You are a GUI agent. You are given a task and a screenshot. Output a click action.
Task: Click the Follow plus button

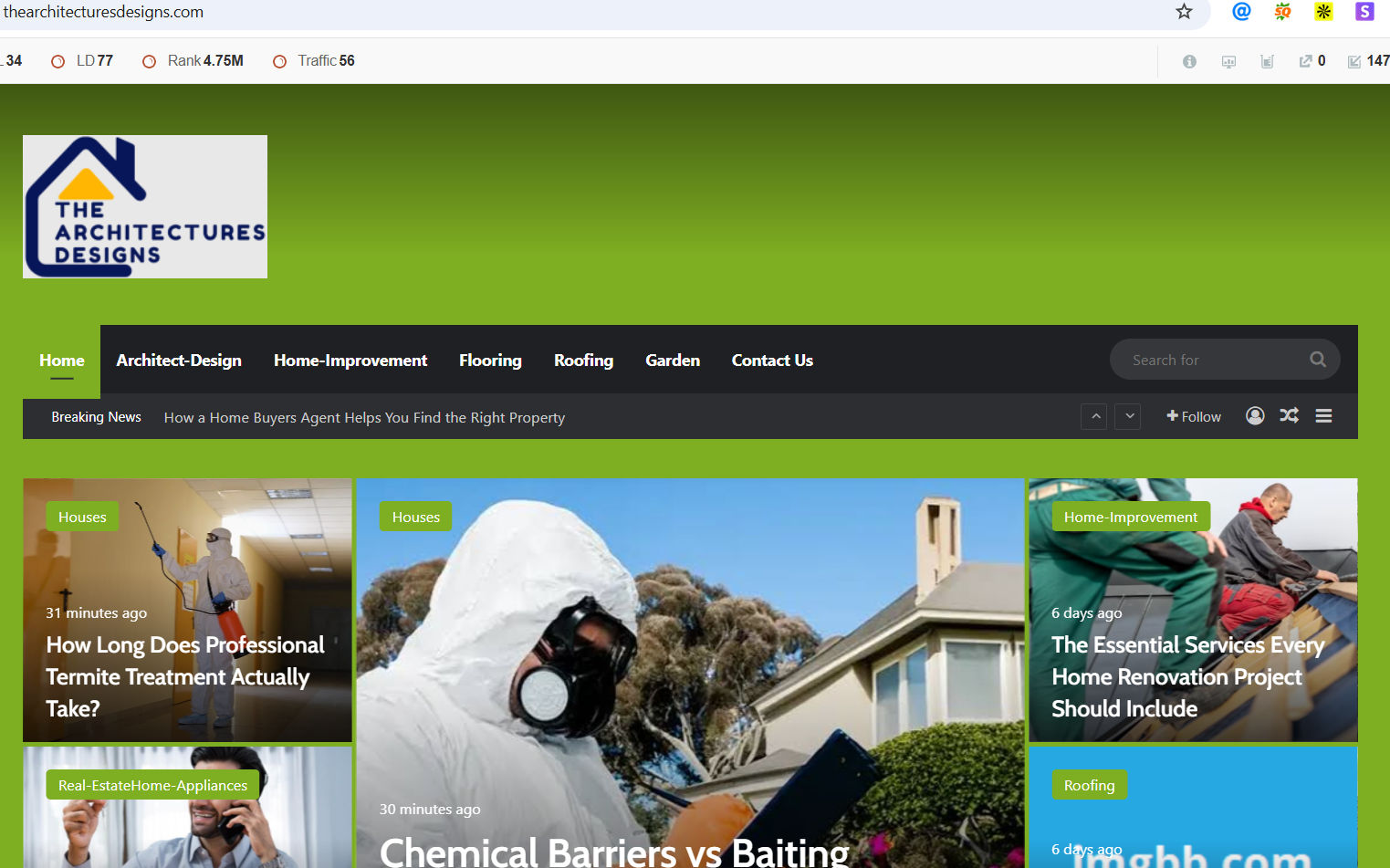[1194, 416]
